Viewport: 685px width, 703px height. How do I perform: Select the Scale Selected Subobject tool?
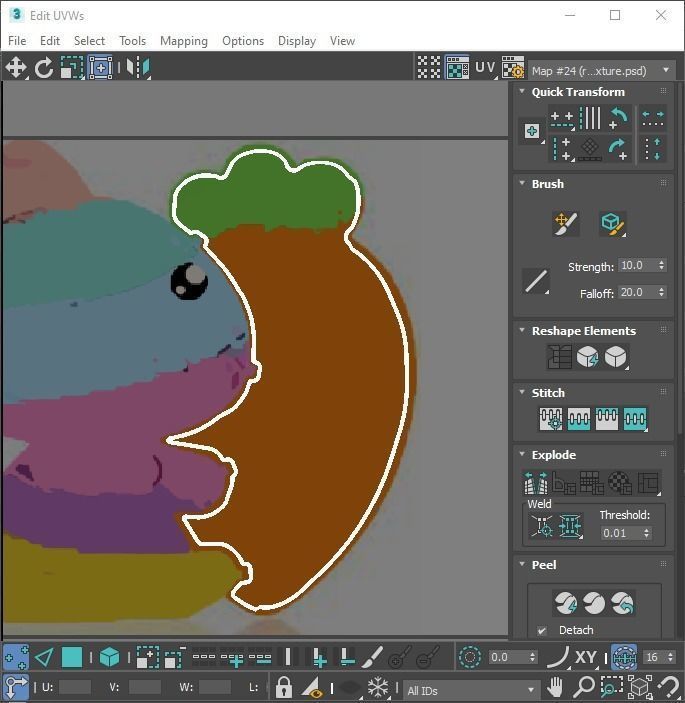[x=72, y=68]
